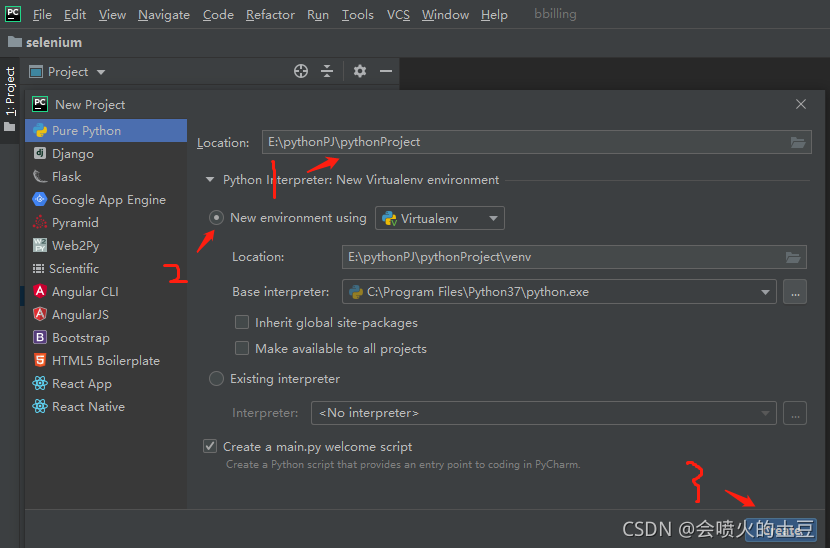Open the Edit menu

pos(75,15)
